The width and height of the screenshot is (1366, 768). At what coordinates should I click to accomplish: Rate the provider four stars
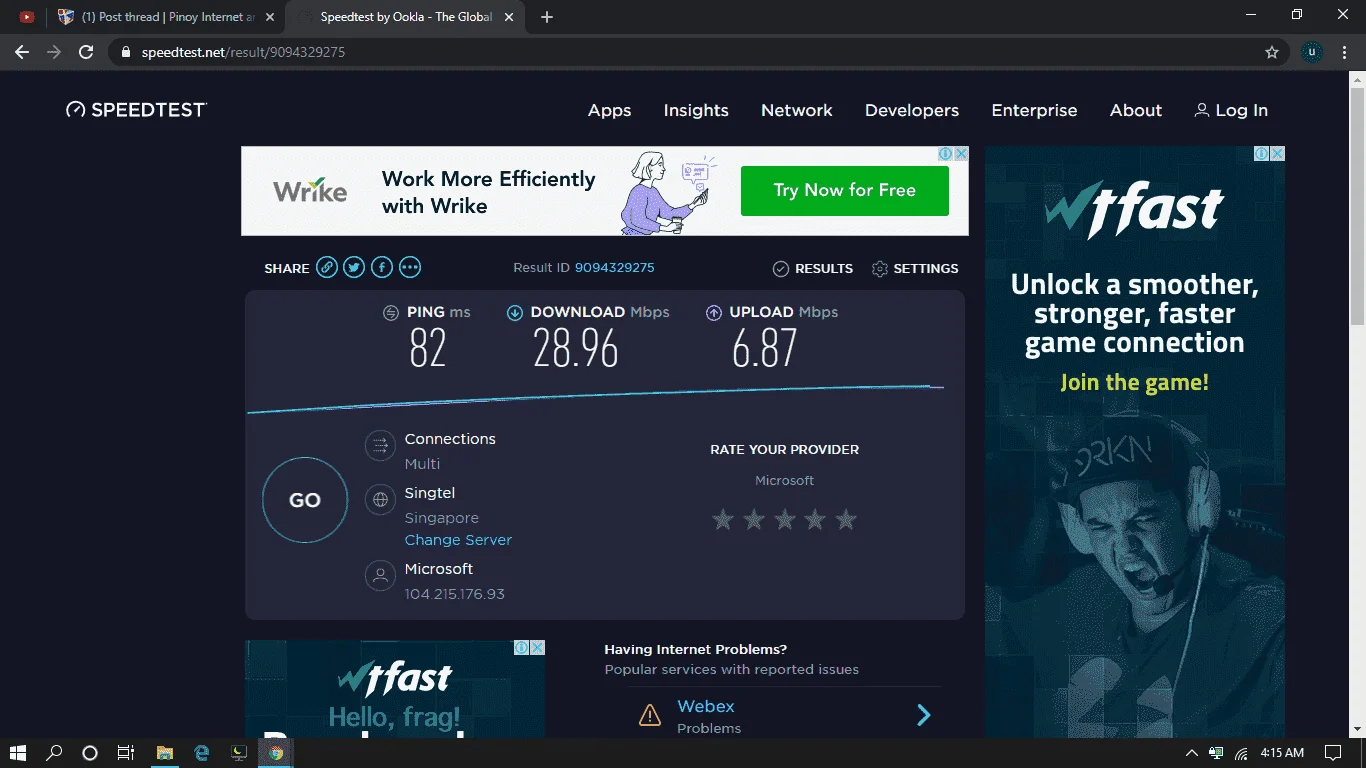tap(815, 519)
